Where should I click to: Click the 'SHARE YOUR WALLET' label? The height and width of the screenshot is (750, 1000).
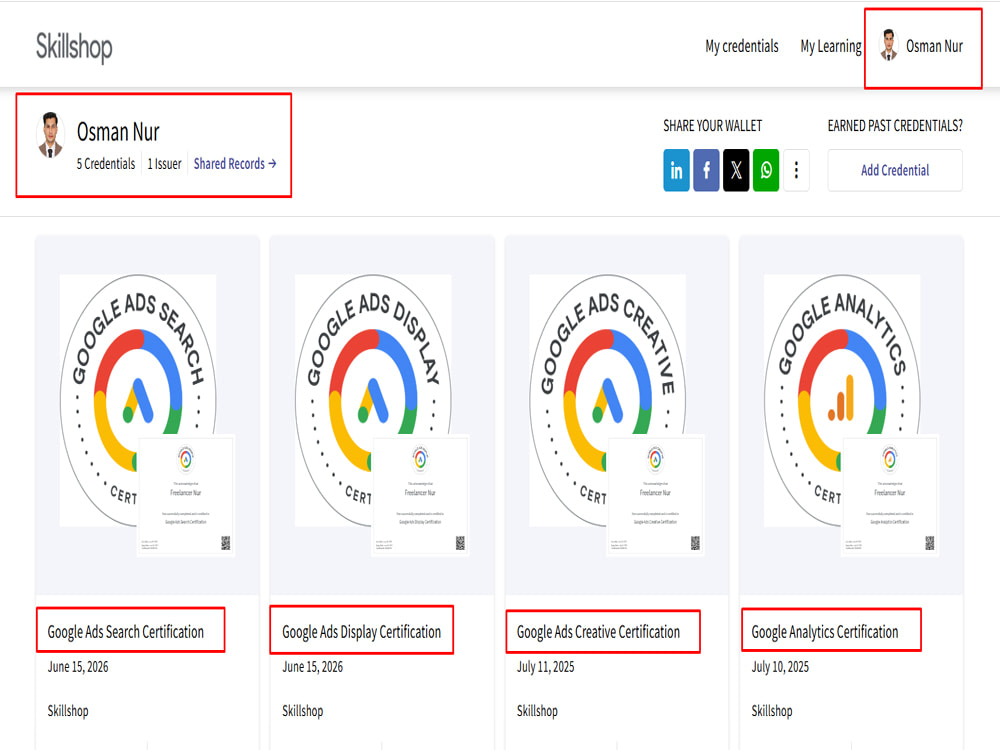click(712, 126)
